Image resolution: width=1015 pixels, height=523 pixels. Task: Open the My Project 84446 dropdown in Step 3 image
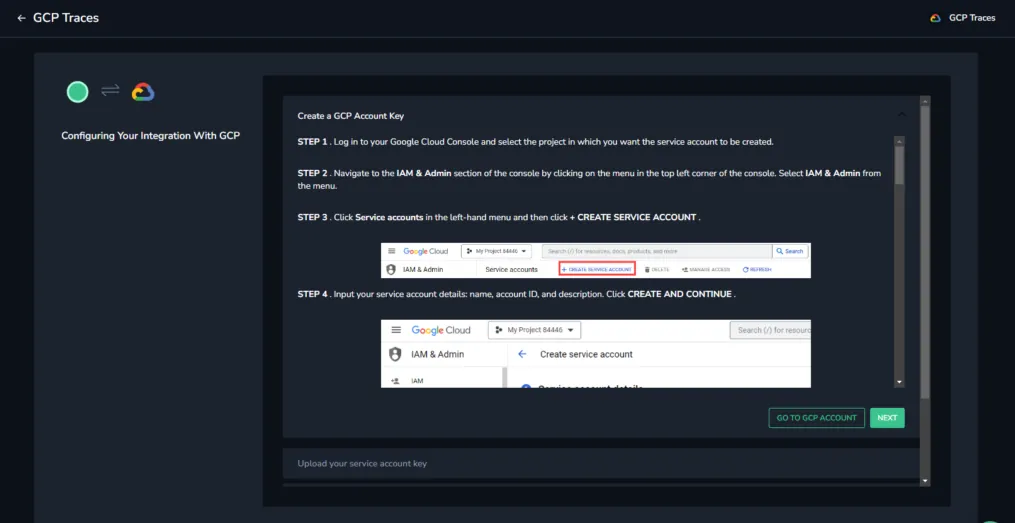click(496, 251)
